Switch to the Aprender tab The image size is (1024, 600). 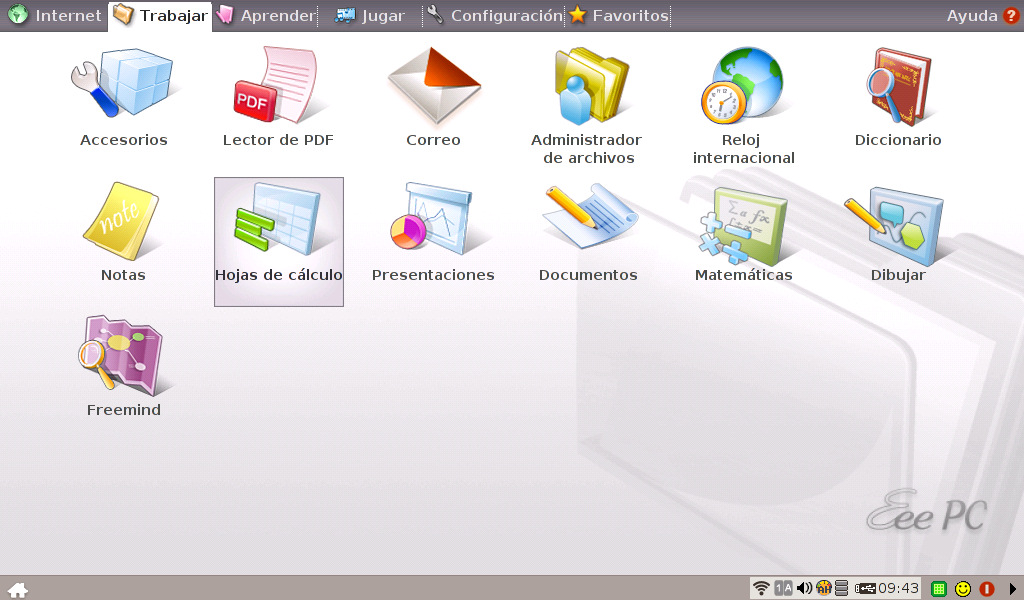tap(266, 16)
